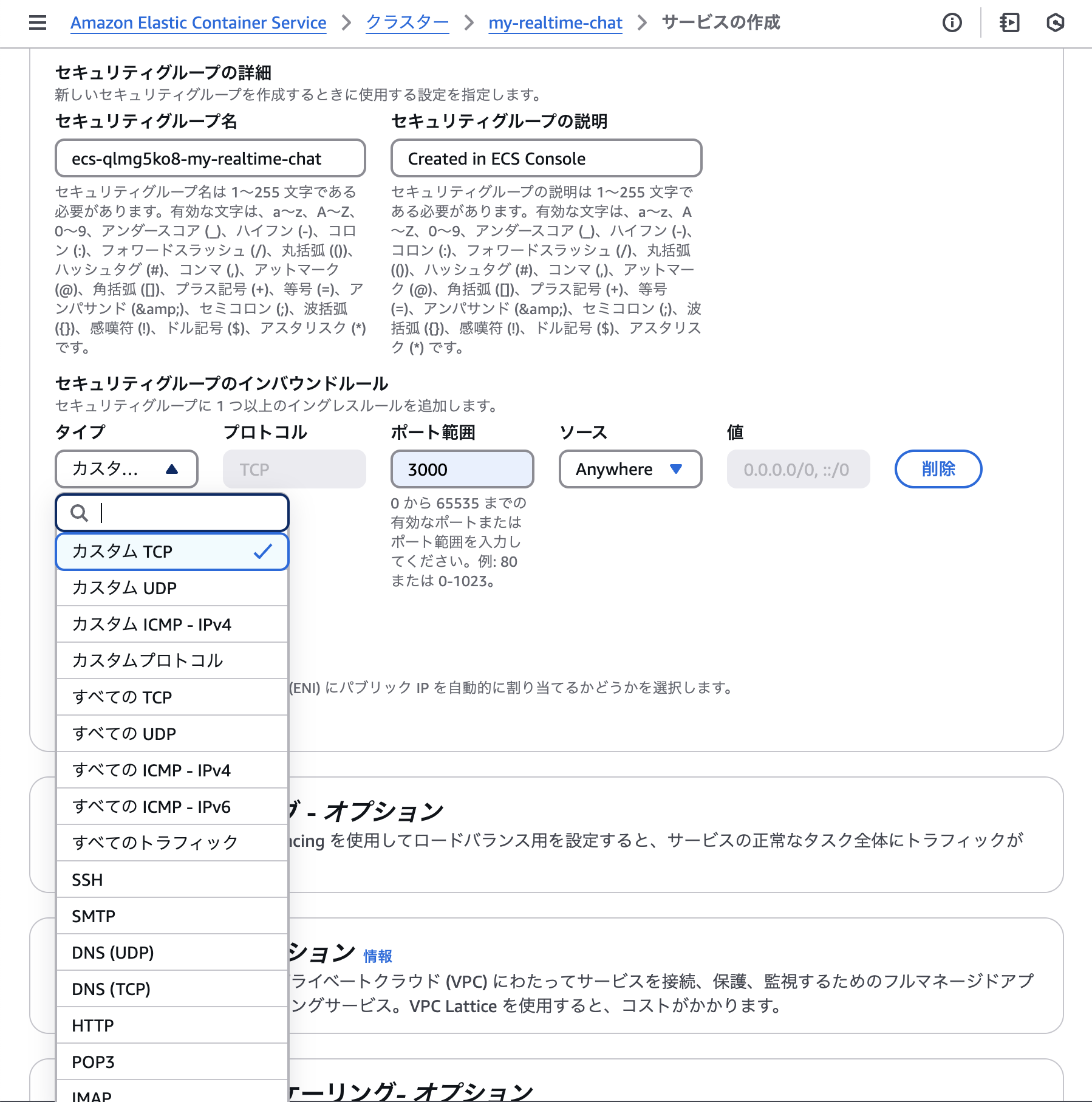Image resolution: width=1092 pixels, height=1102 pixels.
Task: Select カスタム ICMP - IPv4 option
Action: pyautogui.click(x=172, y=625)
